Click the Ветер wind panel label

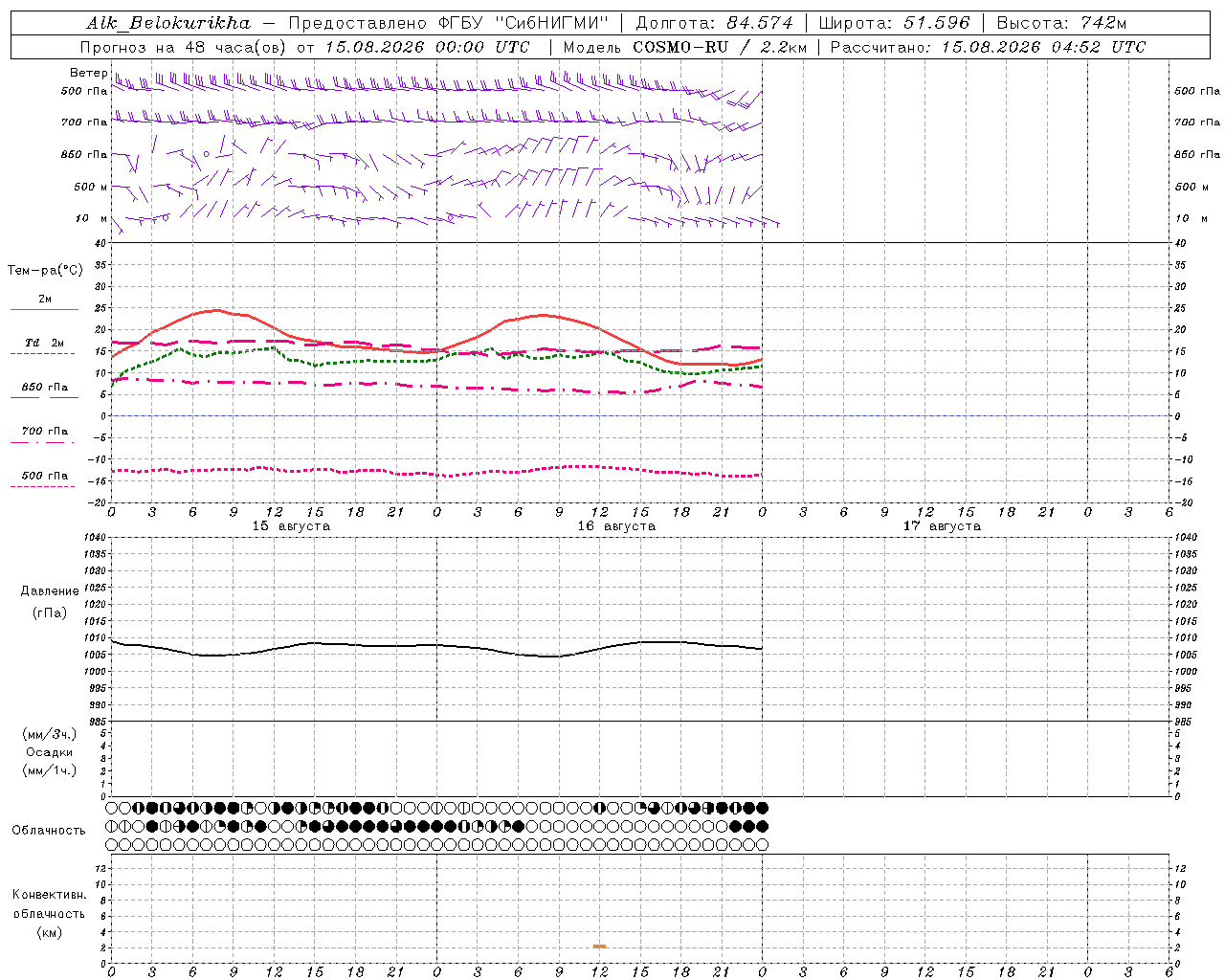(88, 73)
